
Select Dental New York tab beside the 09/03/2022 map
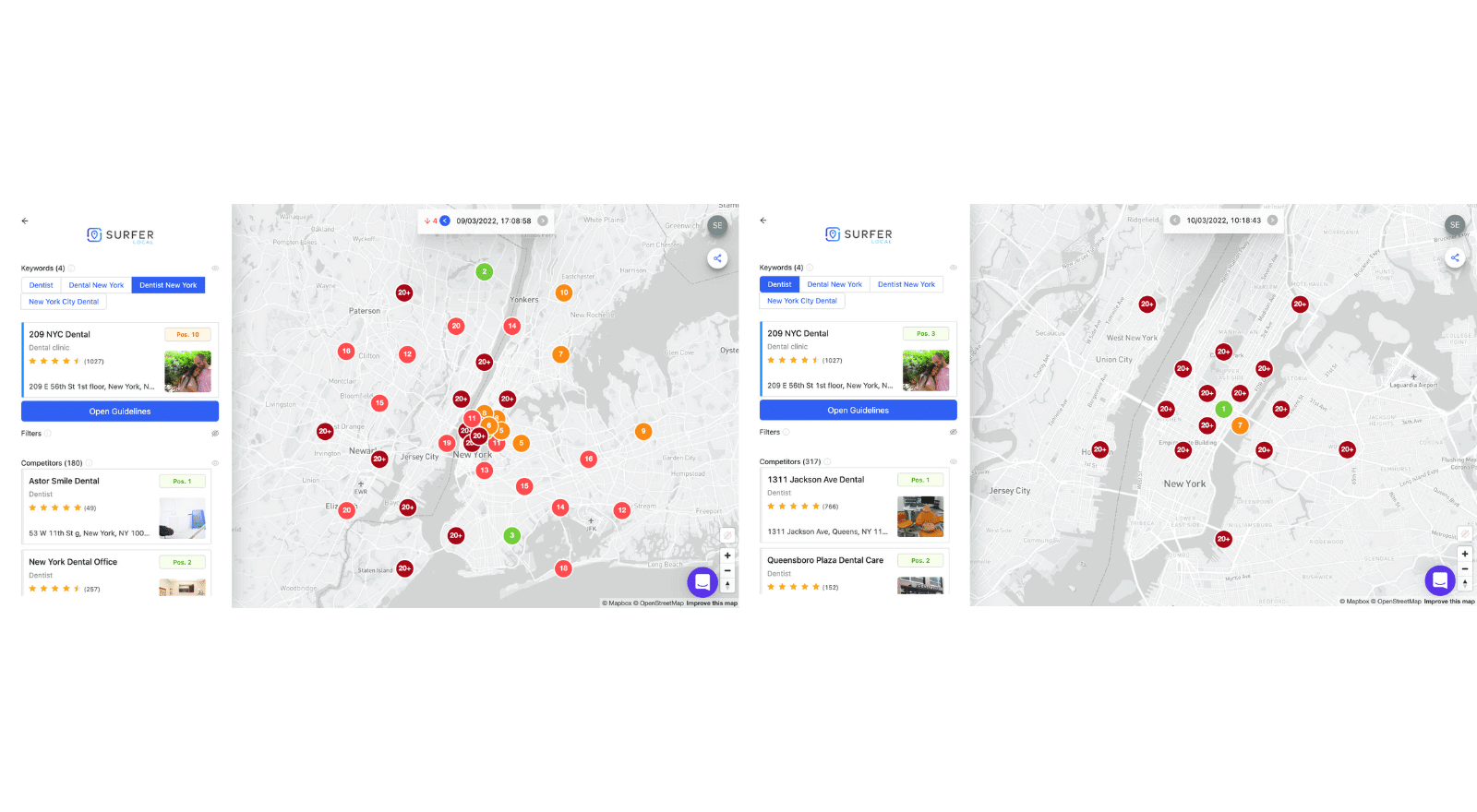96,285
